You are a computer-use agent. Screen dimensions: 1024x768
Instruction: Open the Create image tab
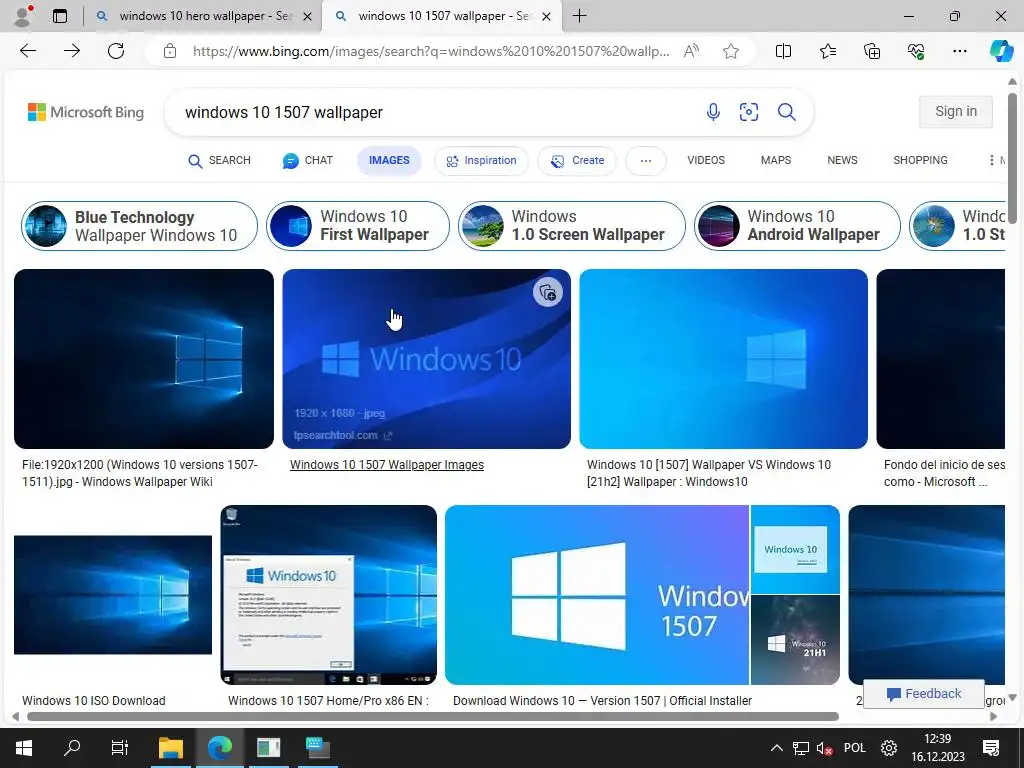point(577,161)
